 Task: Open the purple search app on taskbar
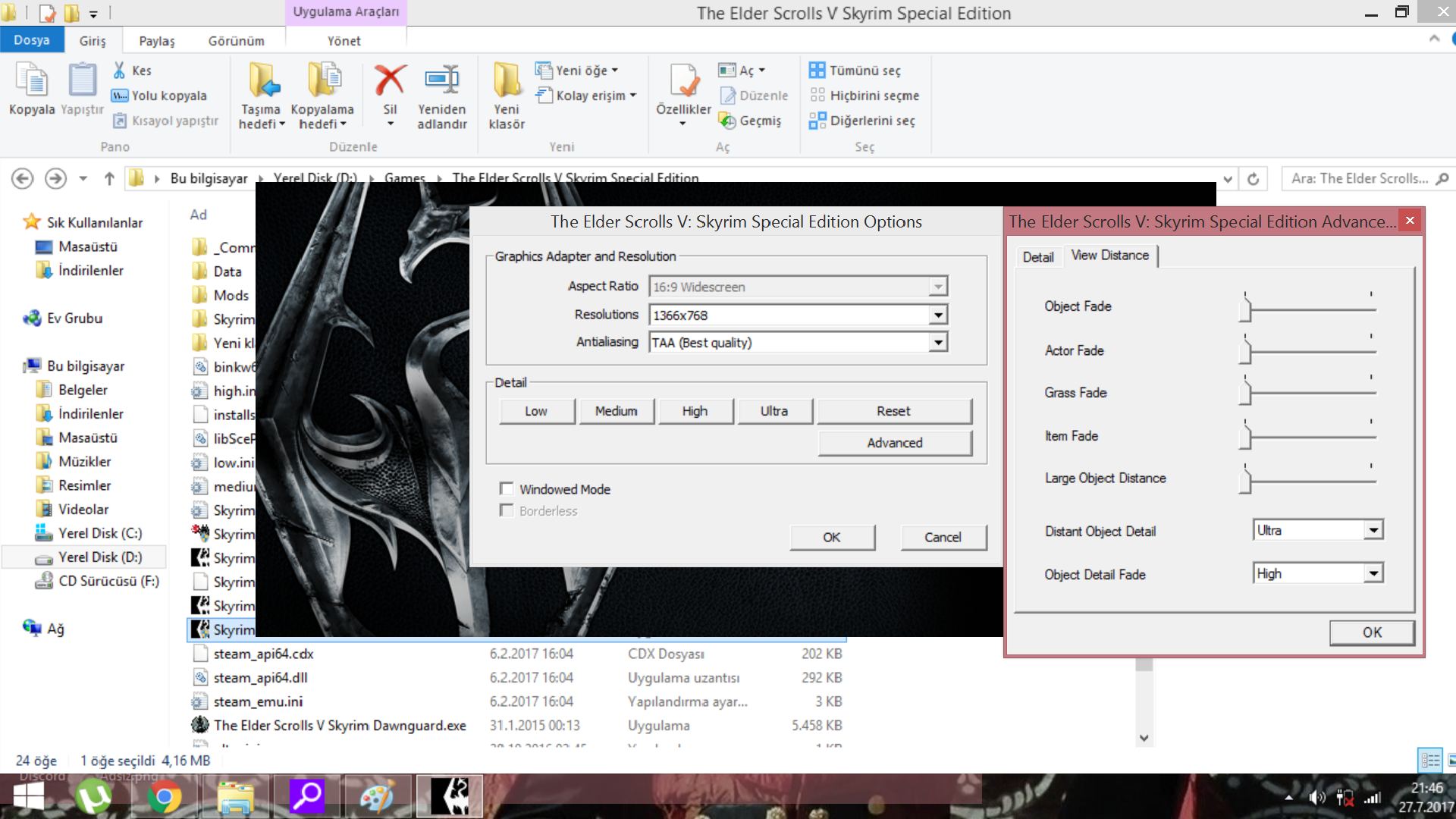(x=307, y=796)
